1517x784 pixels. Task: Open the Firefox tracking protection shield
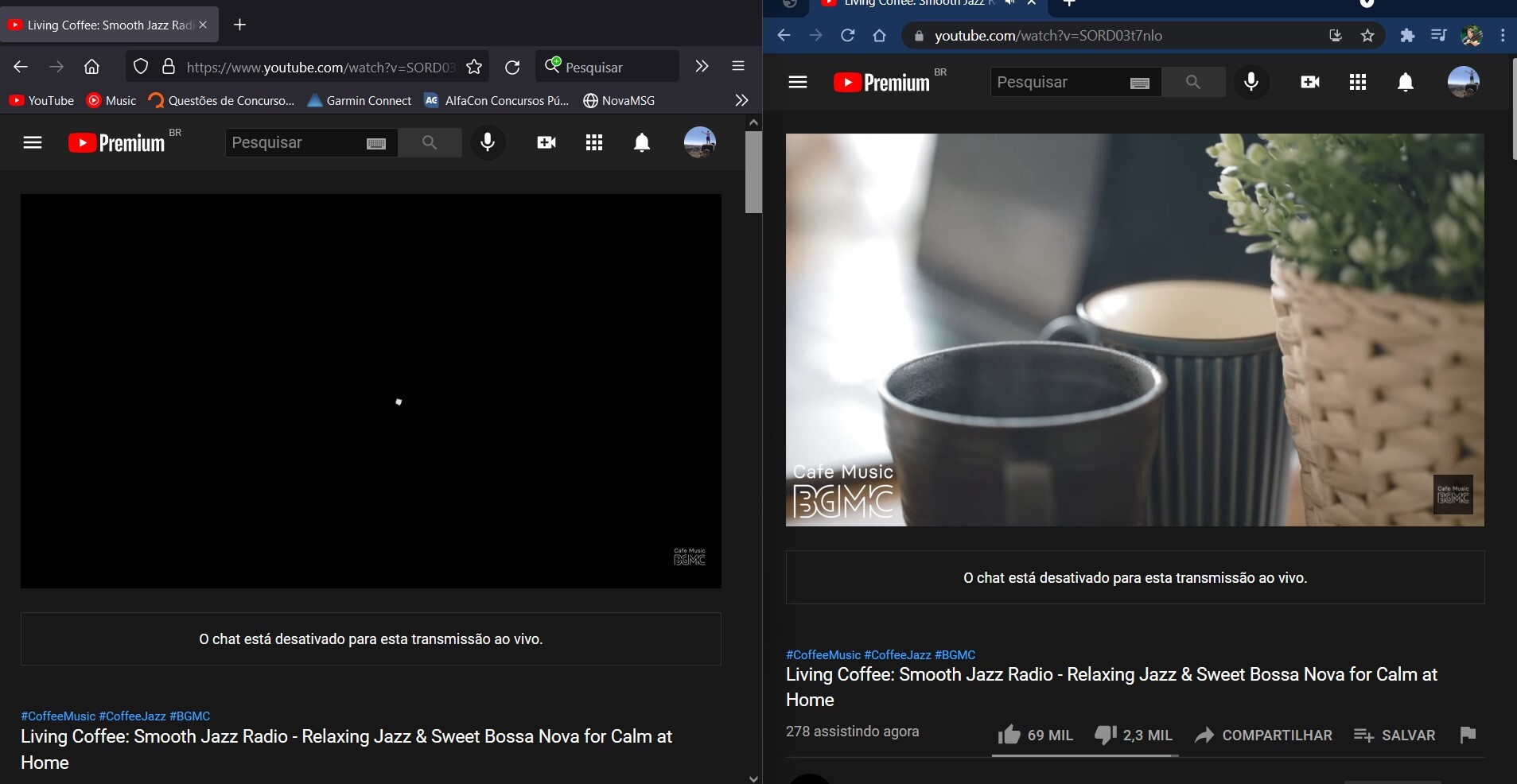tap(141, 67)
